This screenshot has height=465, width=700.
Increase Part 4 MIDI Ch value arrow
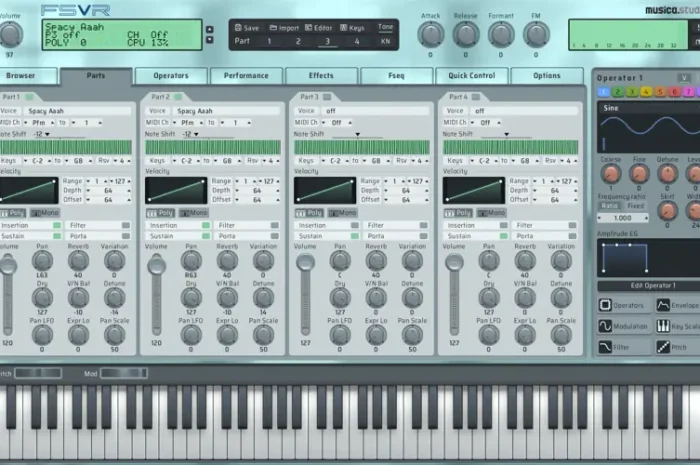tap(499, 123)
